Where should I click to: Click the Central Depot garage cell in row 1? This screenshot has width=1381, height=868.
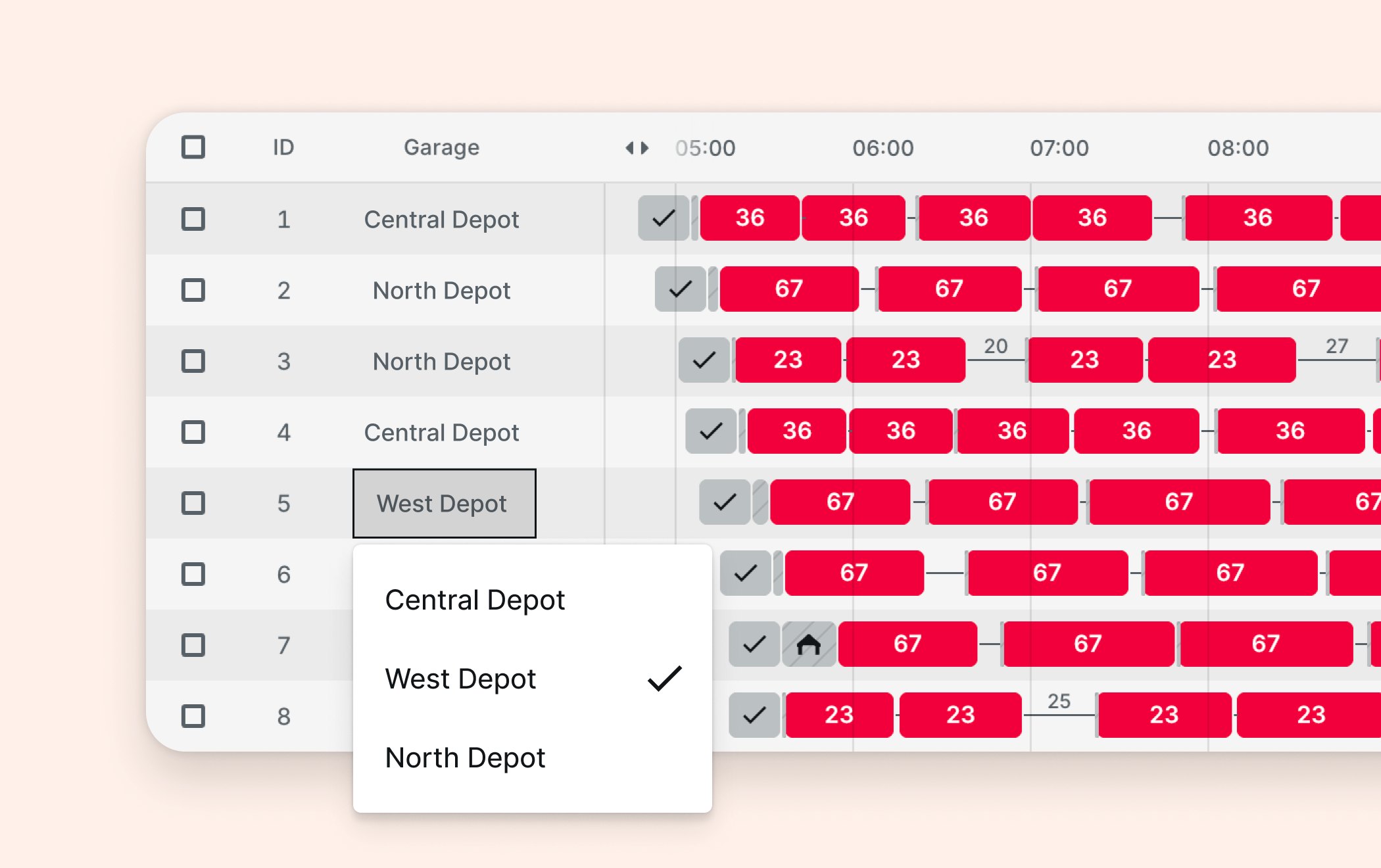point(441,220)
